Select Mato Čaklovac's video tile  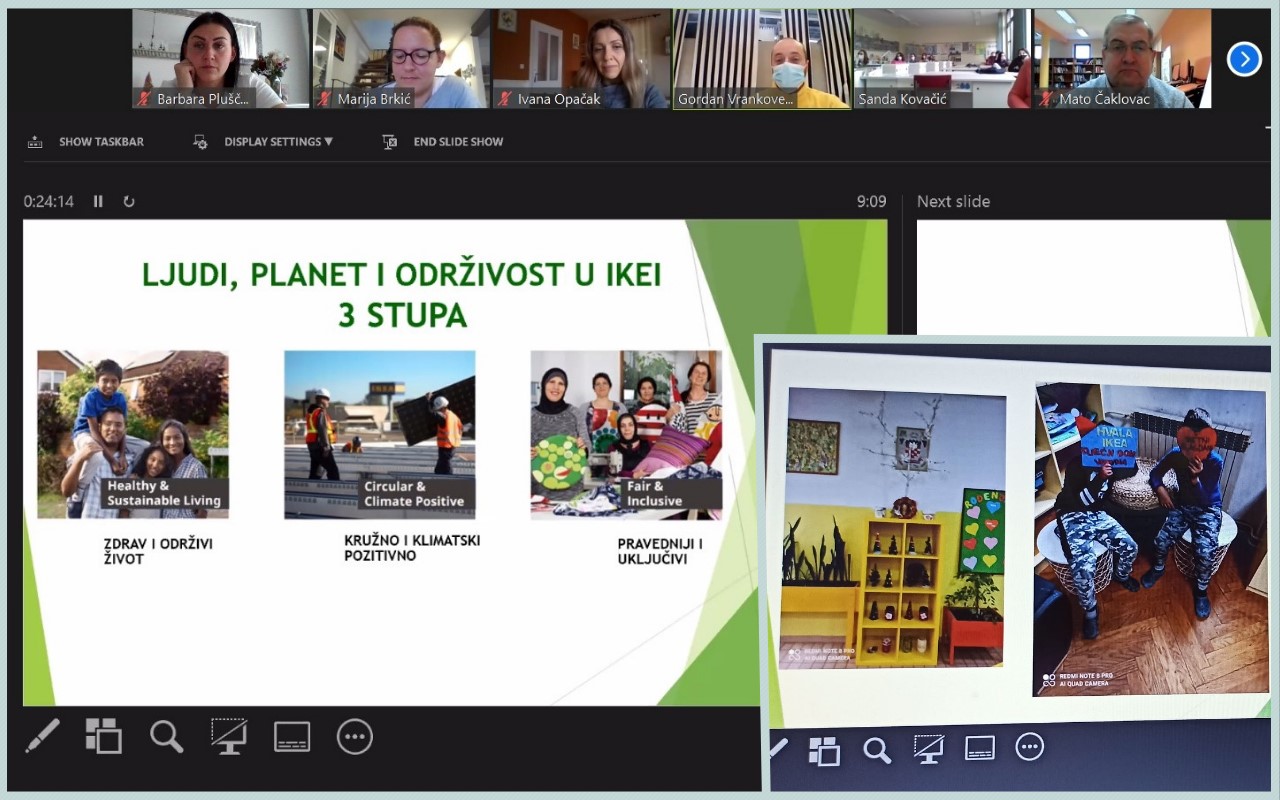(1123, 59)
